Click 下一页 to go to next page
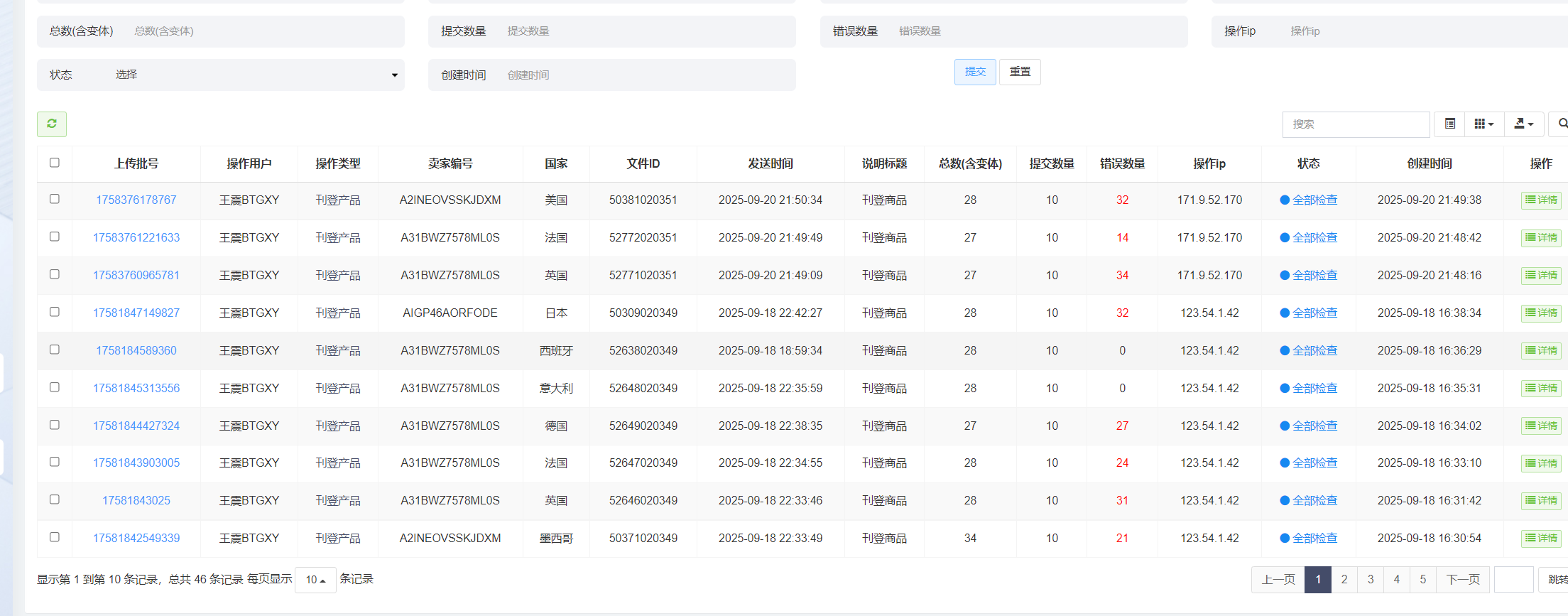This screenshot has width=1568, height=616. (x=1463, y=580)
